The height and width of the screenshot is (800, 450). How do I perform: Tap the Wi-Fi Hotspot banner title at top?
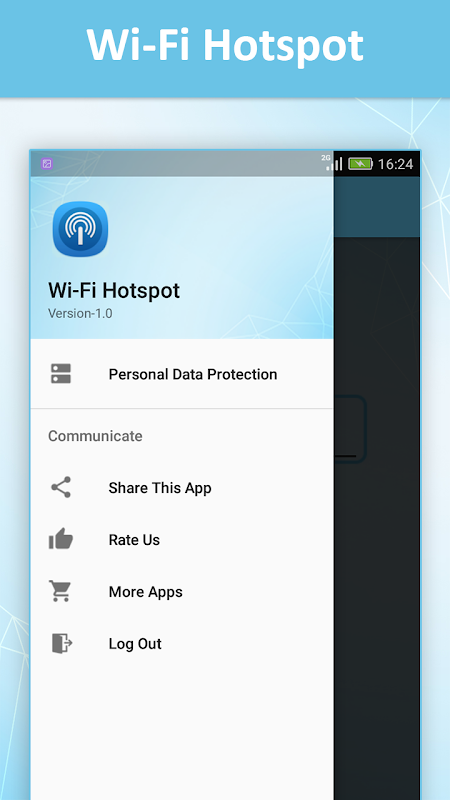225,45
